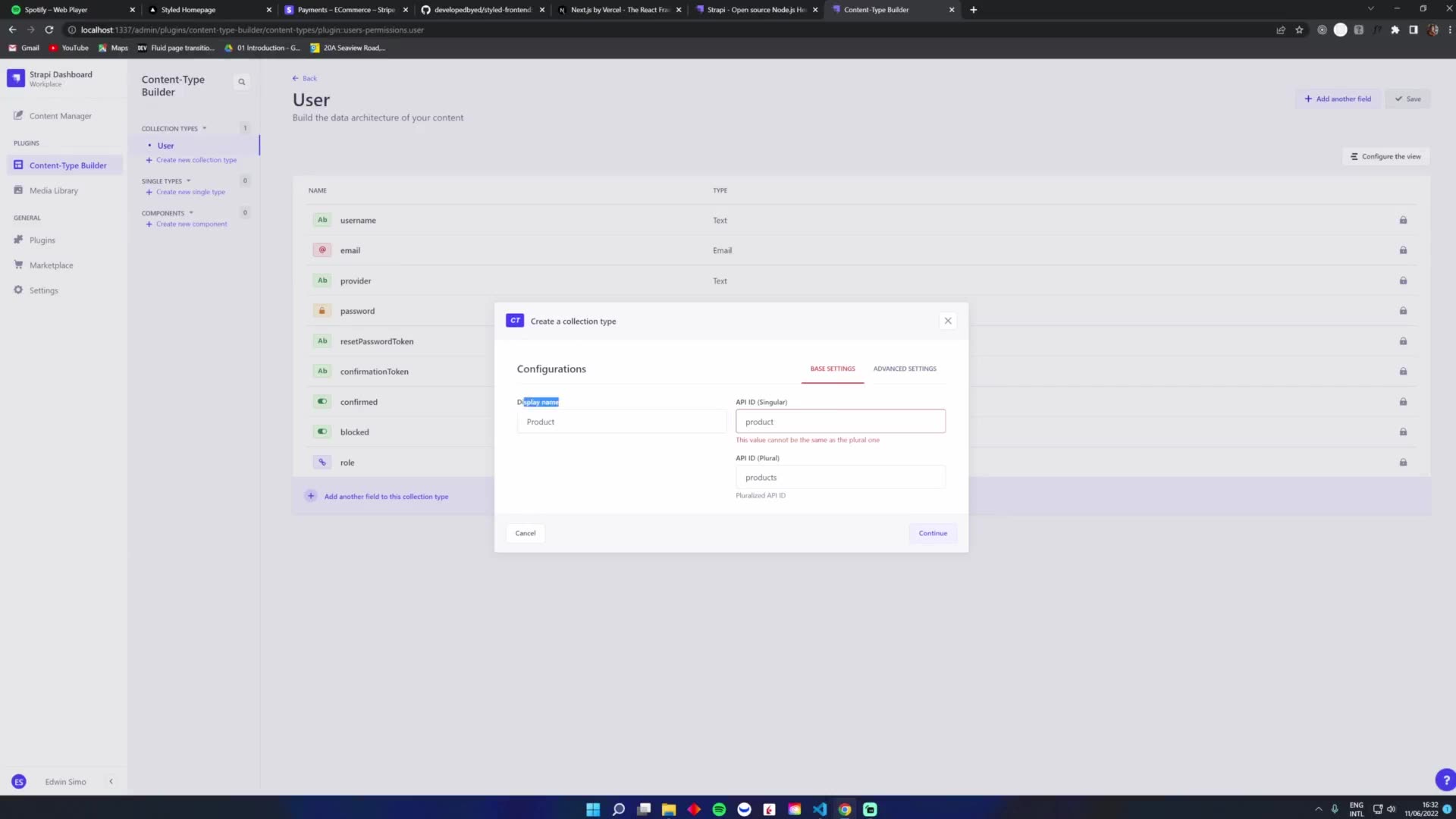Open the Media Library plugin
Image resolution: width=1456 pixels, height=819 pixels.
(x=54, y=190)
